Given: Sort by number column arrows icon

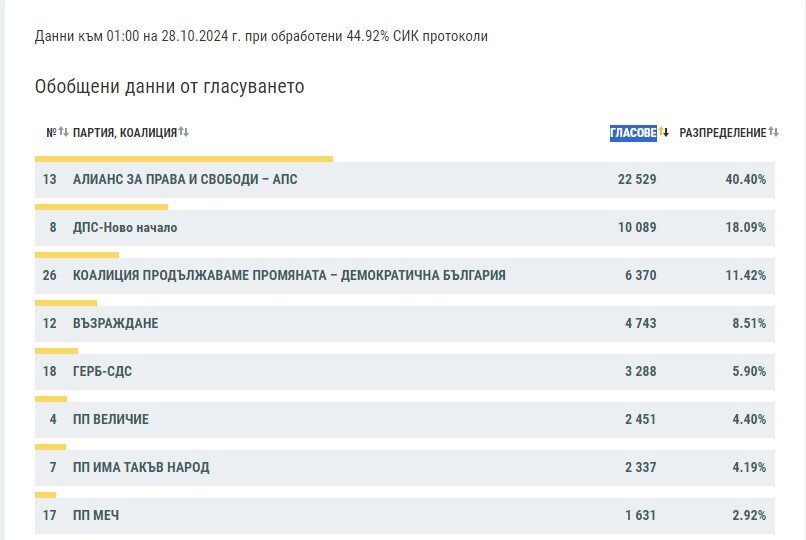Looking at the screenshot, I should tap(63, 132).
